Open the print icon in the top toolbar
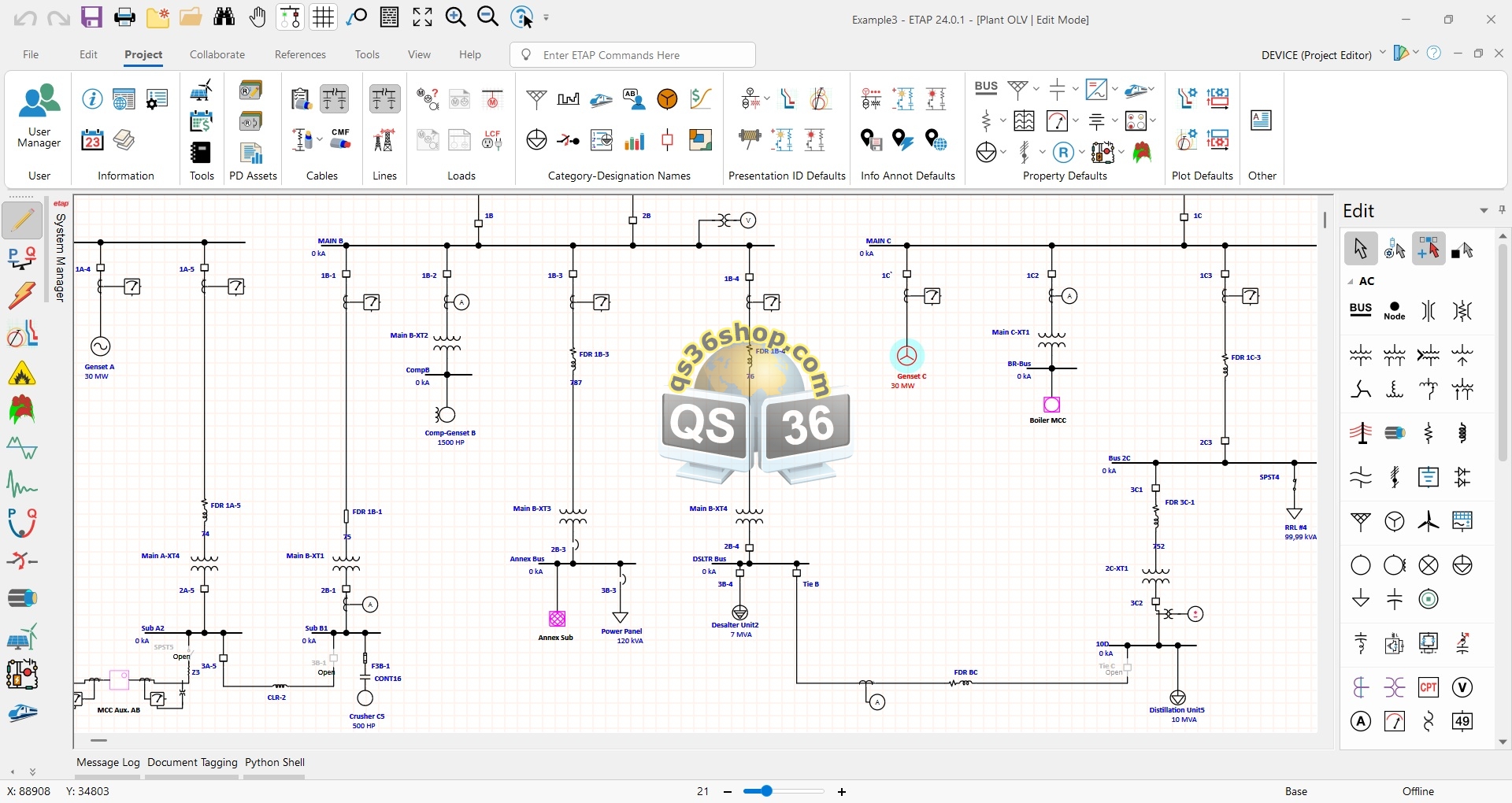Image resolution: width=1512 pixels, height=803 pixels. pos(124,17)
